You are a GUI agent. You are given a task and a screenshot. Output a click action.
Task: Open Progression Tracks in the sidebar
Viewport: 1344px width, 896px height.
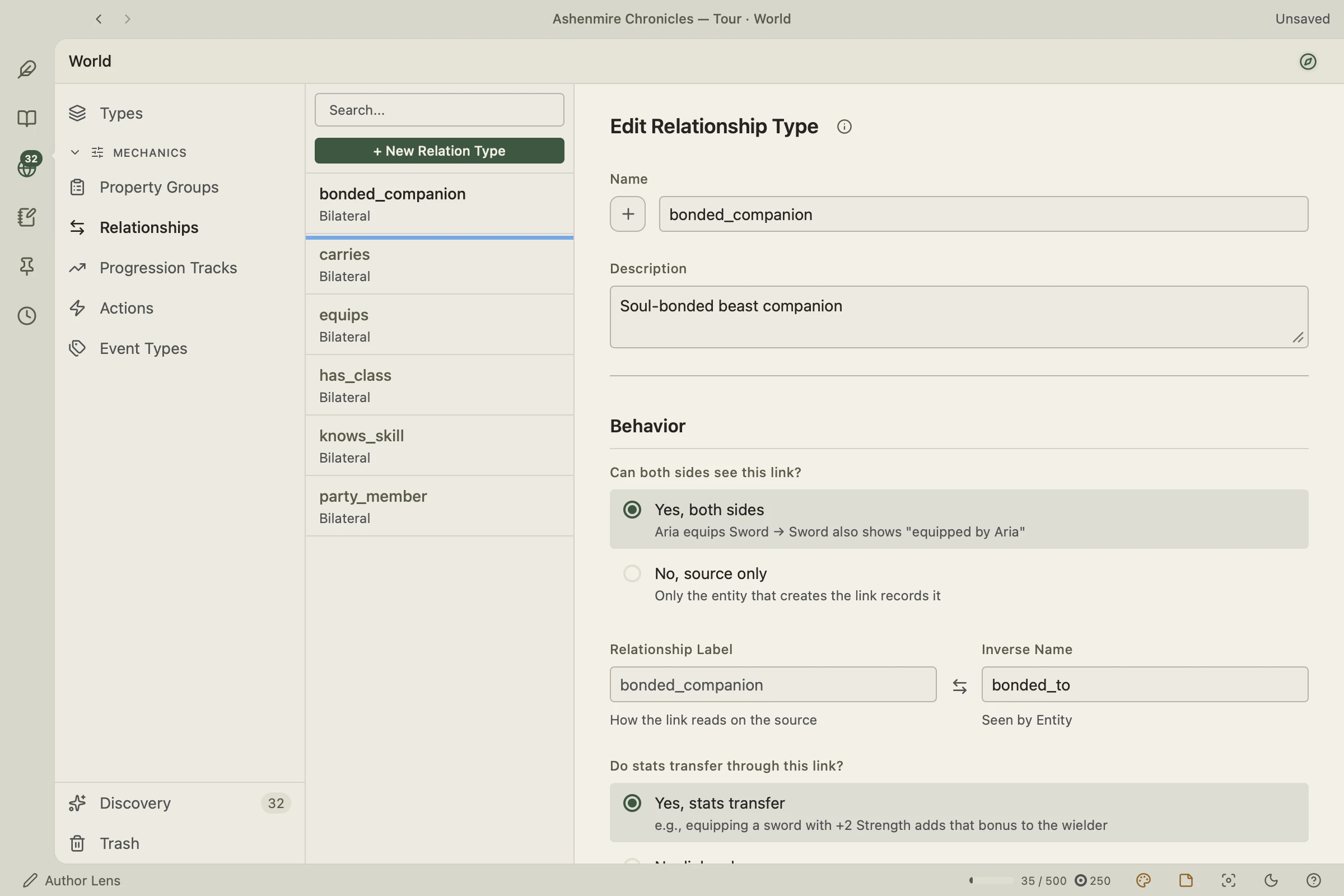tap(179, 268)
